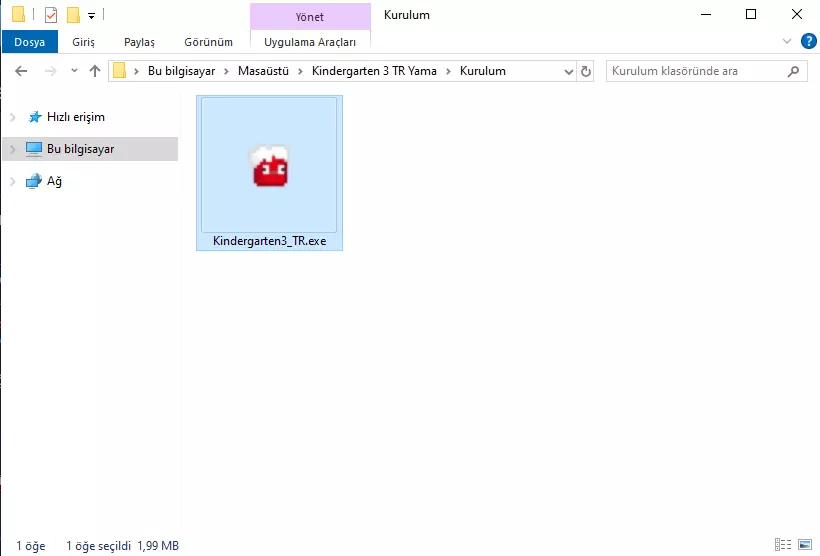Screen dimensions: 820x556
Task: Expand the ribbon with the chevron
Action: pyautogui.click(x=787, y=41)
